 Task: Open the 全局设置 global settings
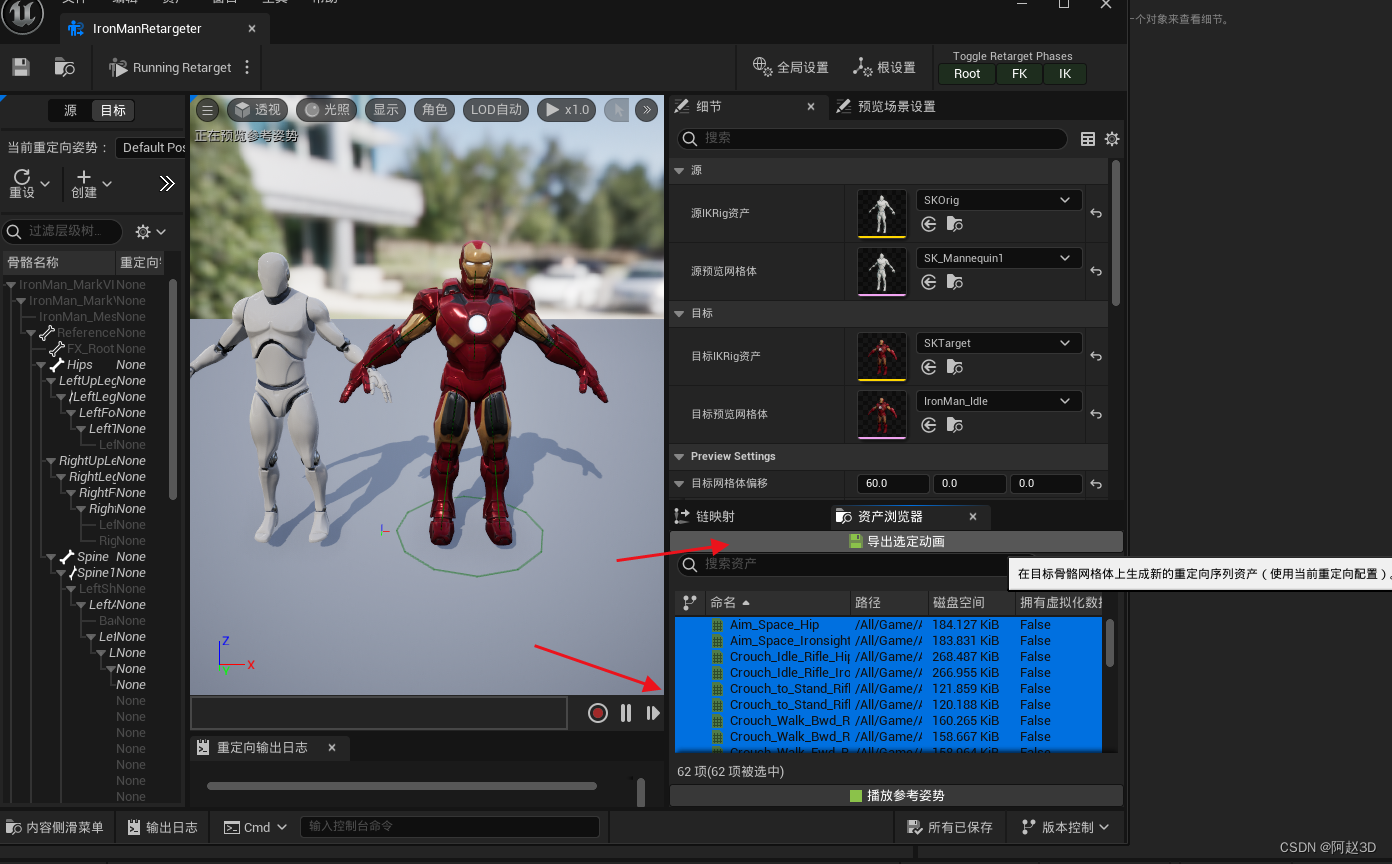(x=791, y=67)
